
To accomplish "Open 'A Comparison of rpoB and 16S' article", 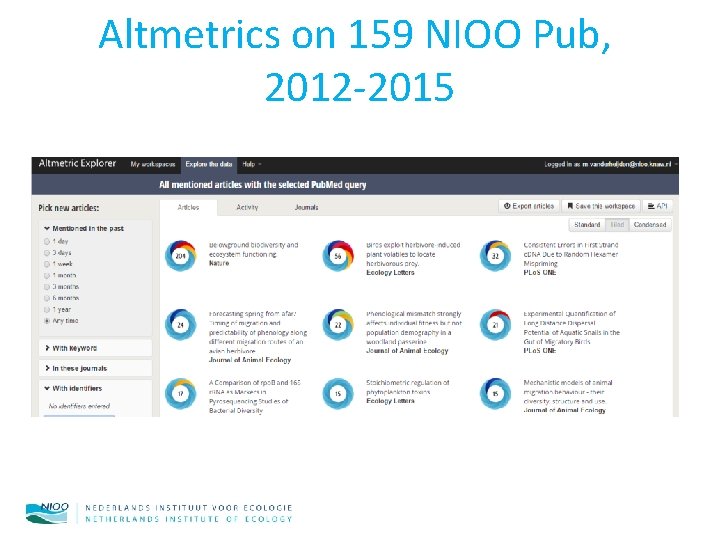I will click(254, 397).
